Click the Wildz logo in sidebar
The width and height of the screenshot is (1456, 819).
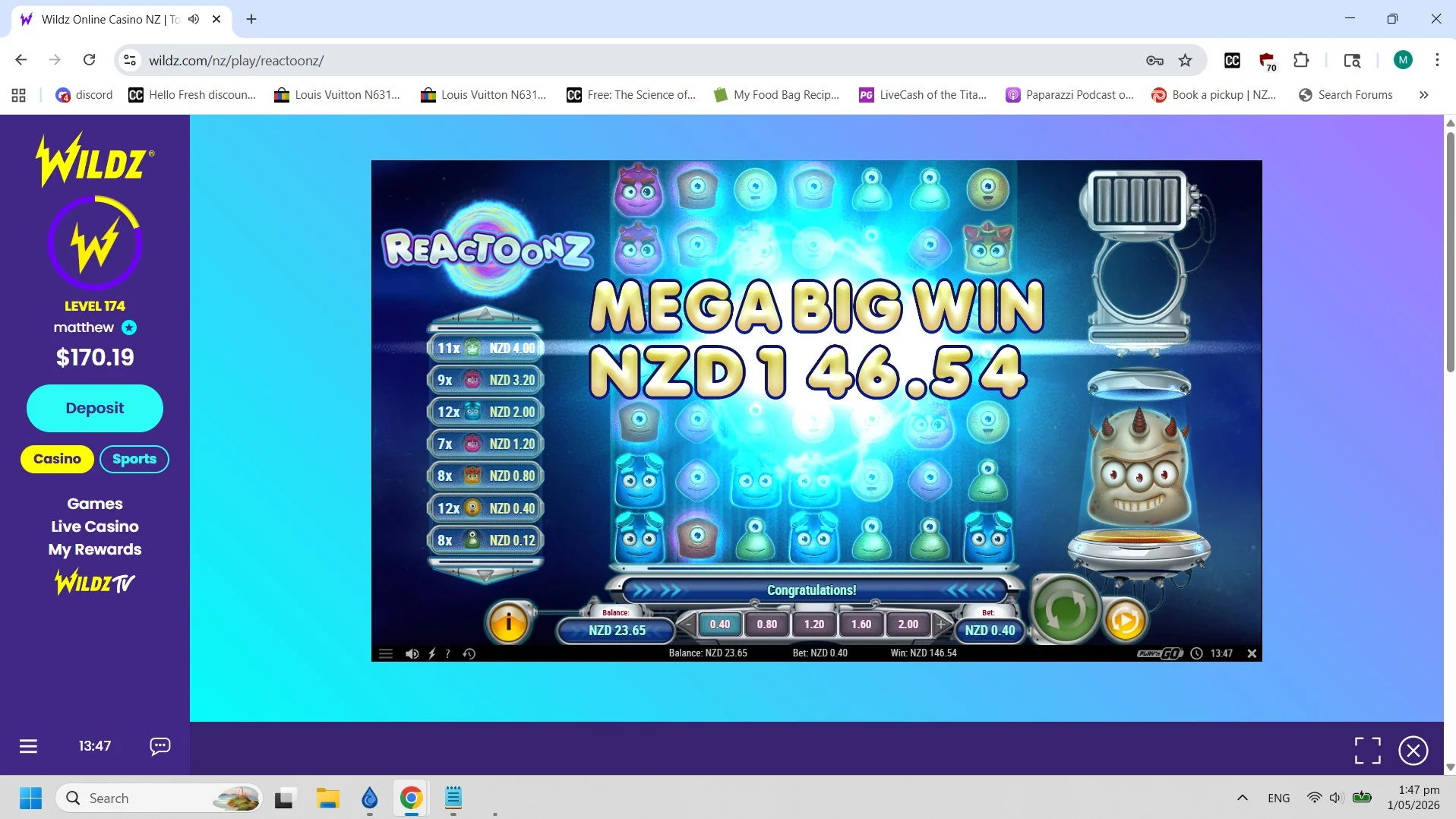pyautogui.click(x=95, y=159)
